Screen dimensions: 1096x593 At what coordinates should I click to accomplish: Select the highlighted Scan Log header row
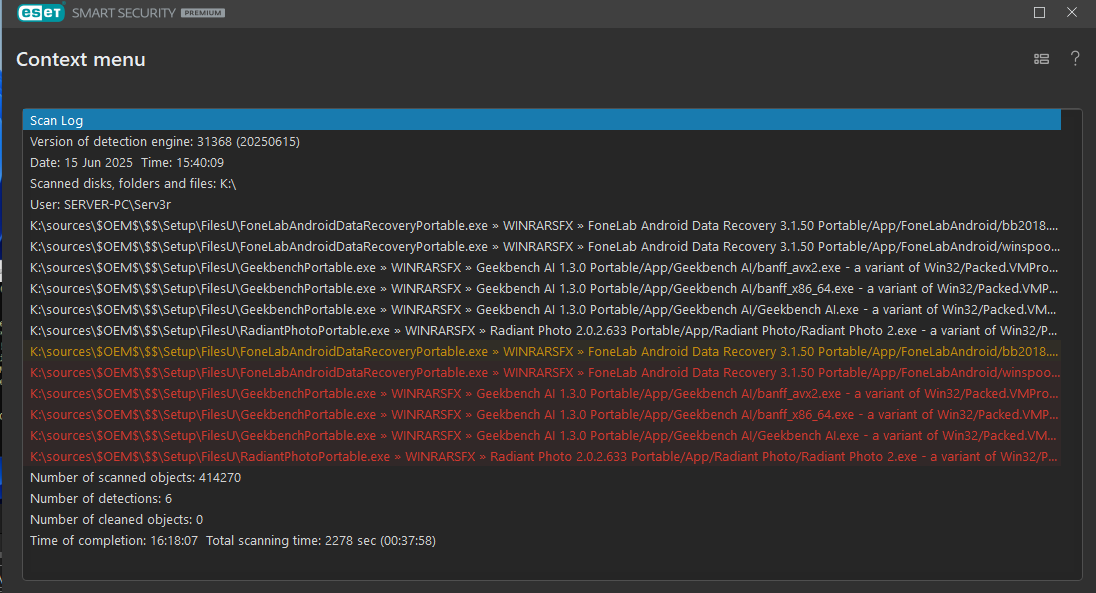pos(542,120)
